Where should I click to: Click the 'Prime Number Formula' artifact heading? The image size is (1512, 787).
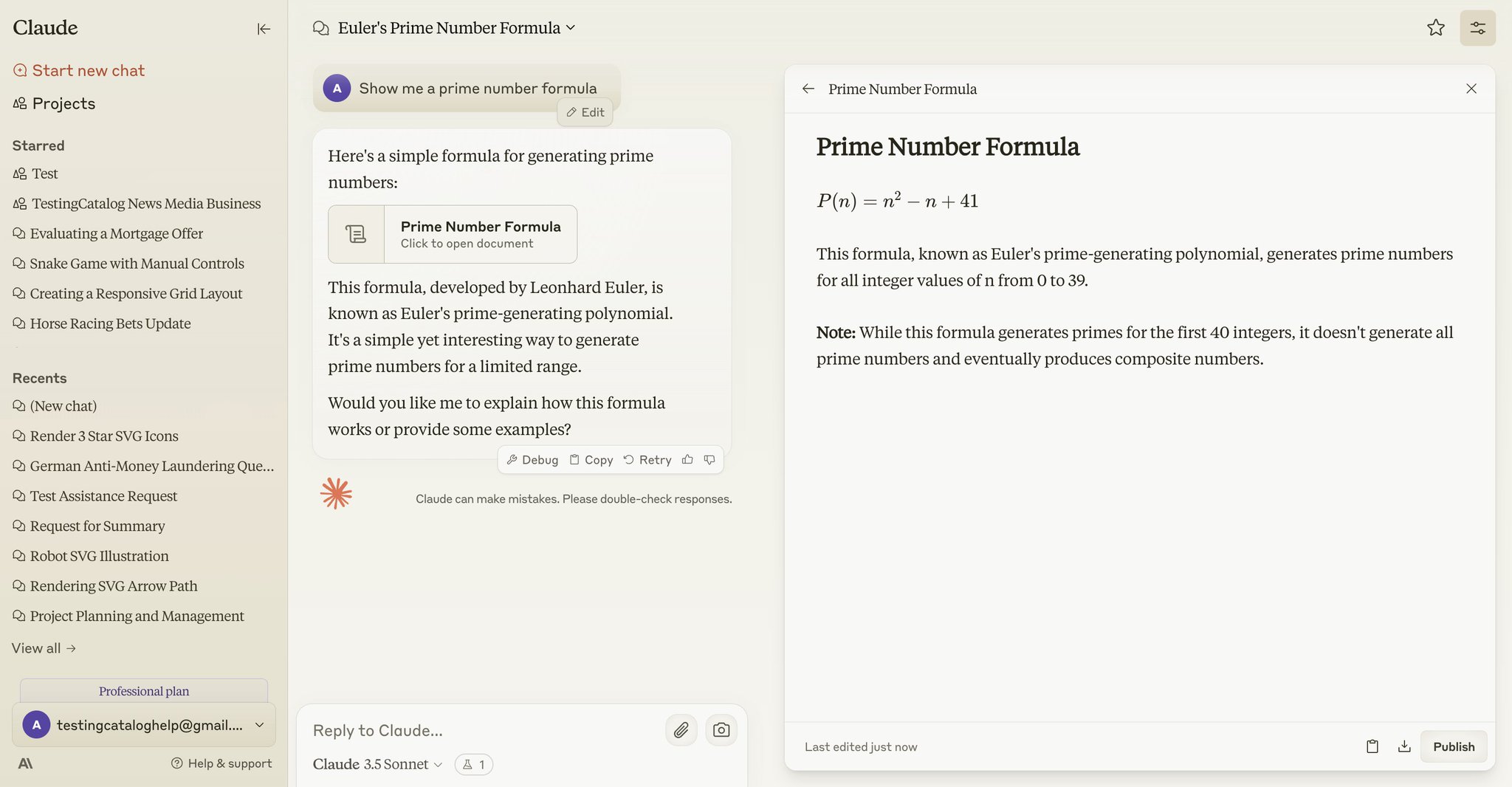pos(948,146)
